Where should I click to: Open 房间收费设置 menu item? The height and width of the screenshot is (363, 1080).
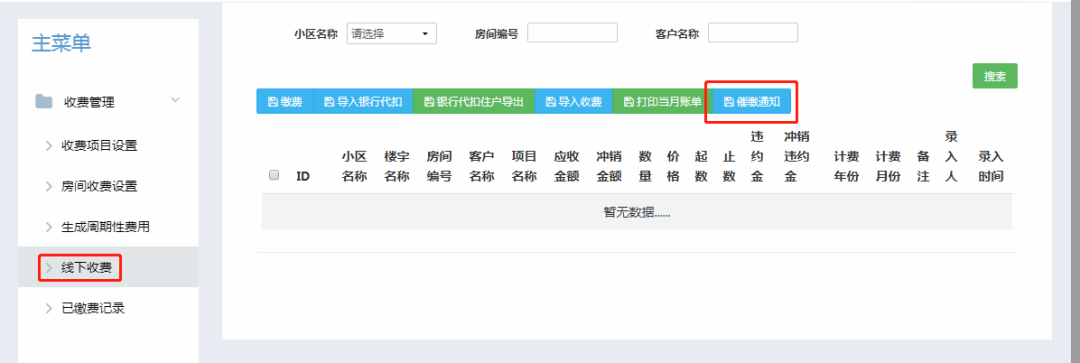tap(99, 186)
